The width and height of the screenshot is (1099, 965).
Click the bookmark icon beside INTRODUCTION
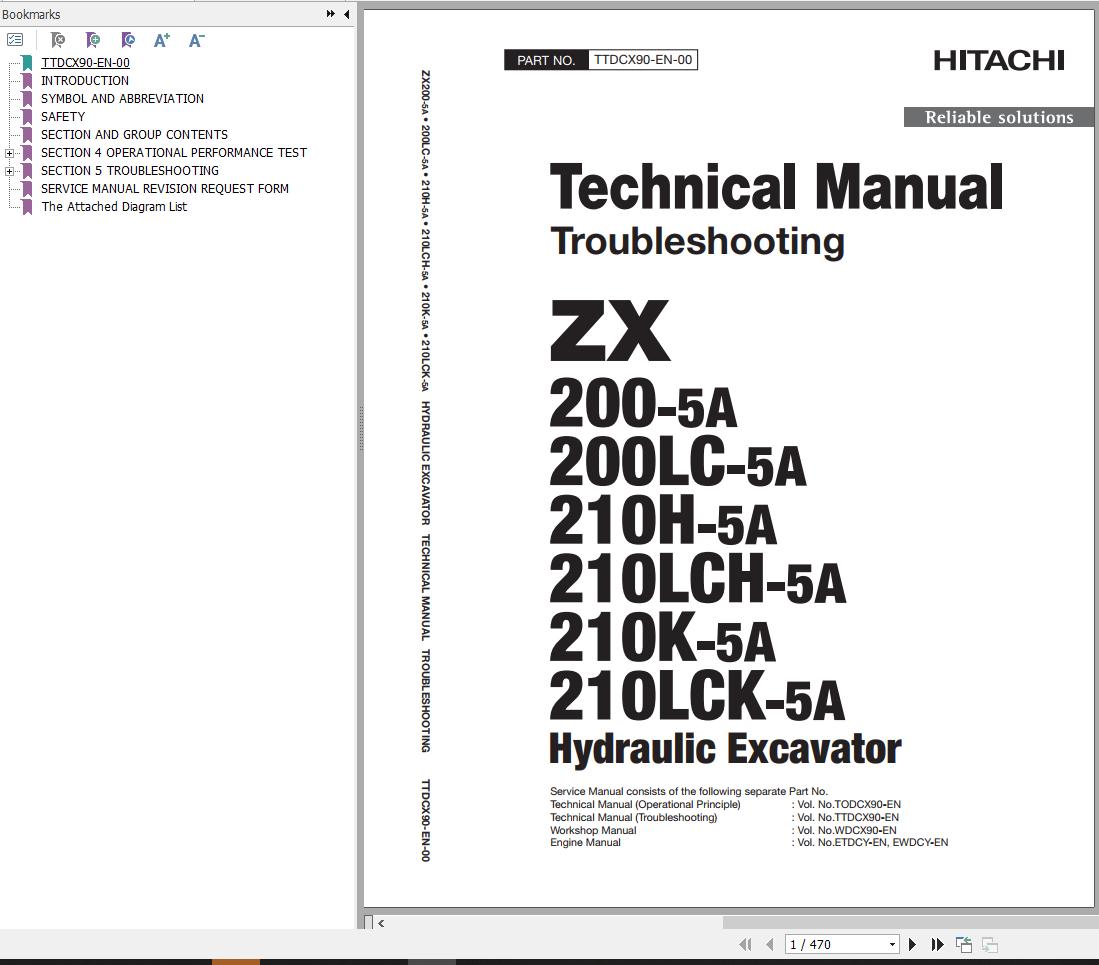(x=27, y=81)
